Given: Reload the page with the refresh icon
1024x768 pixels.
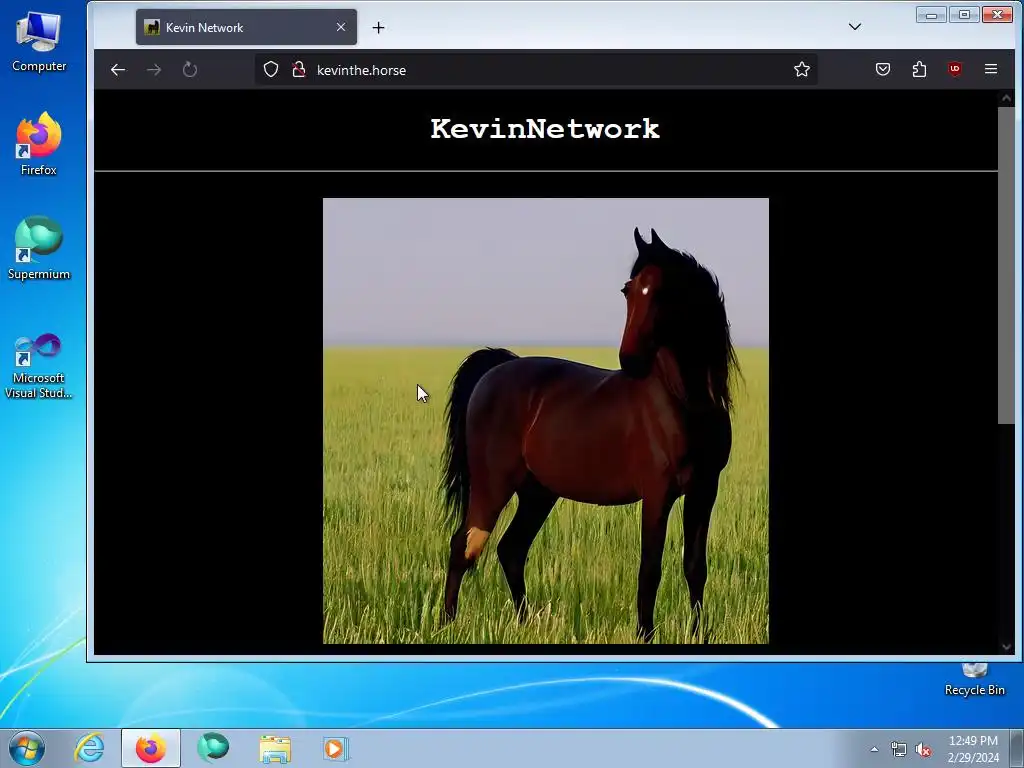Looking at the screenshot, I should [x=190, y=70].
